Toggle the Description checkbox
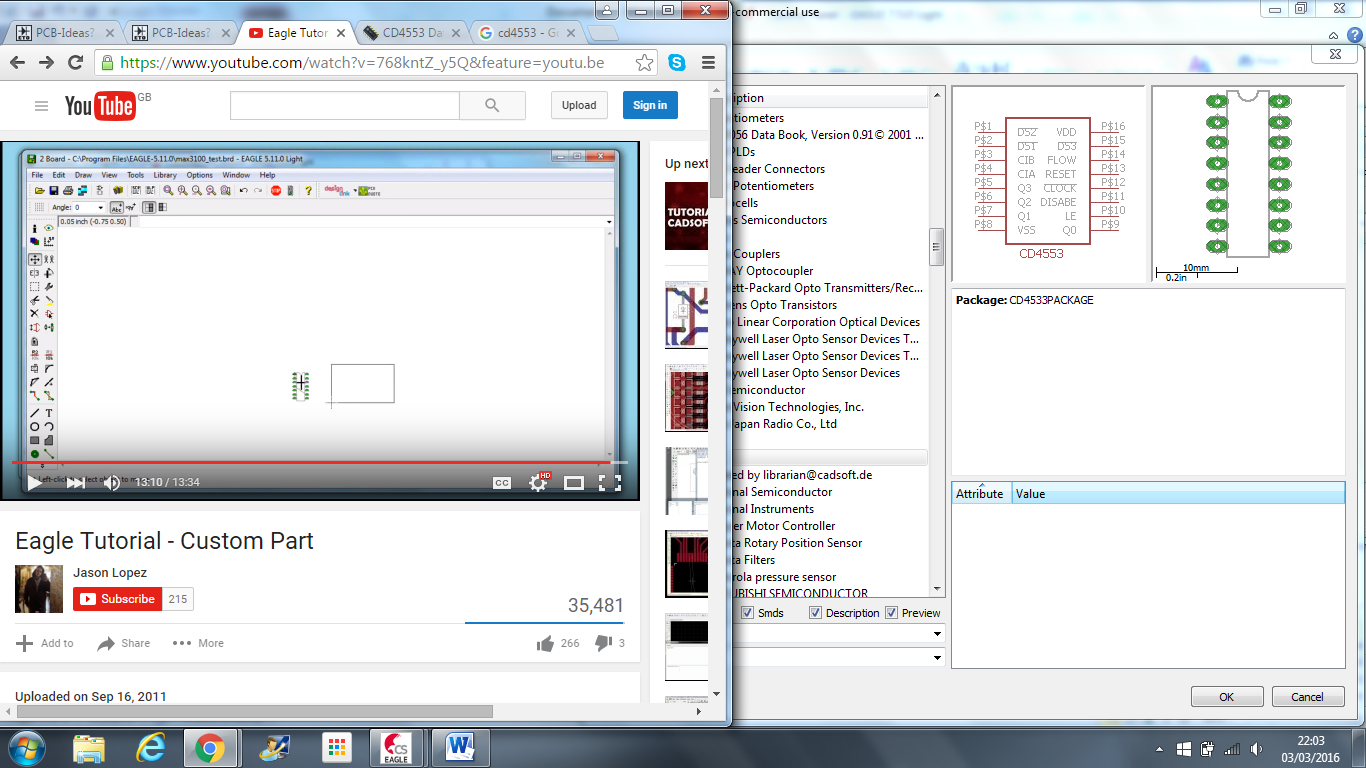1366x768 pixels. 815,613
